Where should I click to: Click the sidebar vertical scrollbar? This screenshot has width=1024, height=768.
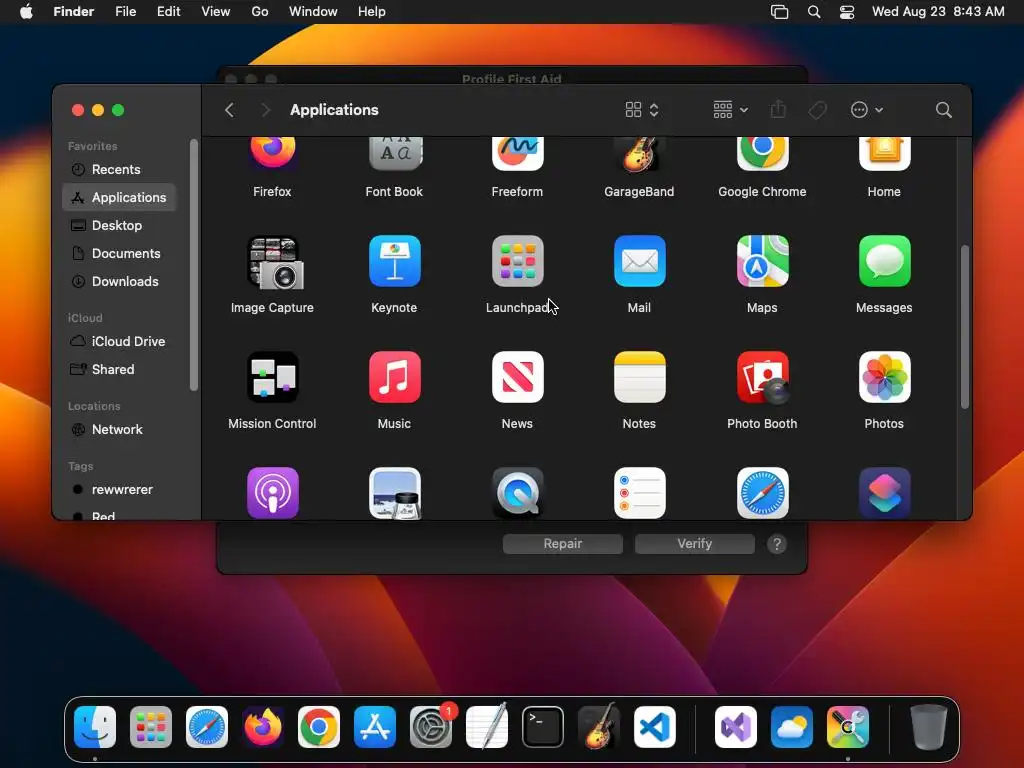(193, 265)
